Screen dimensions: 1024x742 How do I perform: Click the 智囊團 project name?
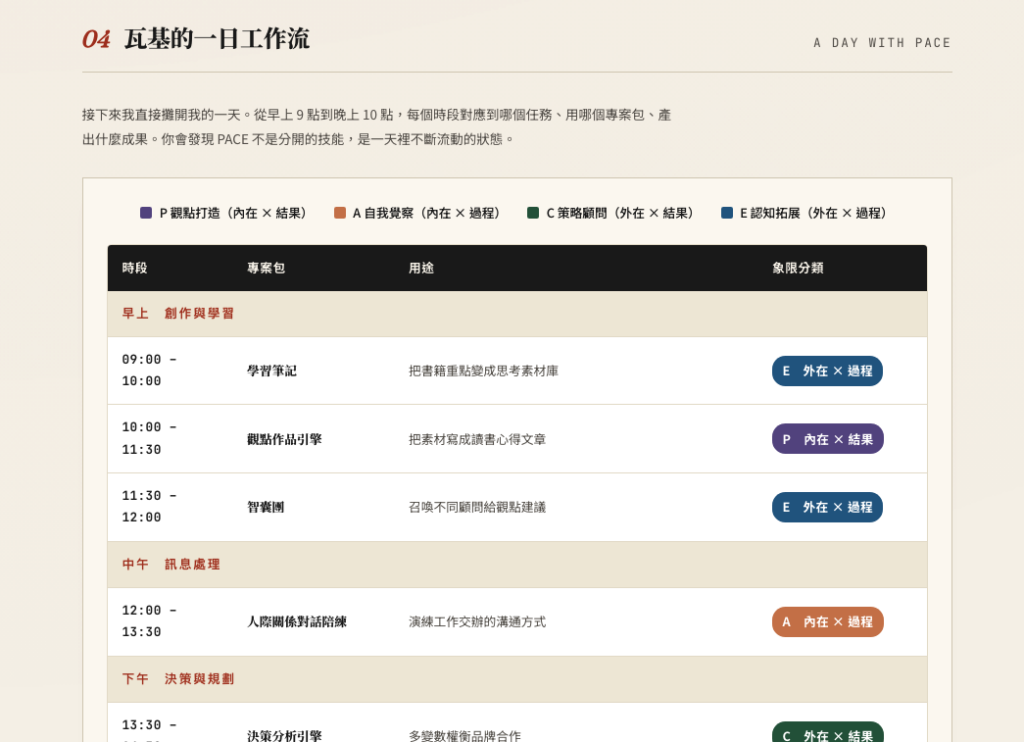coord(265,507)
